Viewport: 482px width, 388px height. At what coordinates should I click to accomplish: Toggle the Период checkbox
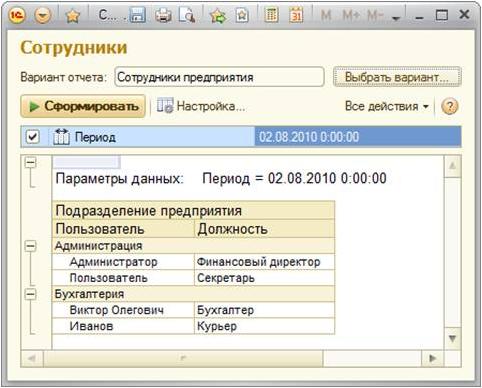pos(33,137)
